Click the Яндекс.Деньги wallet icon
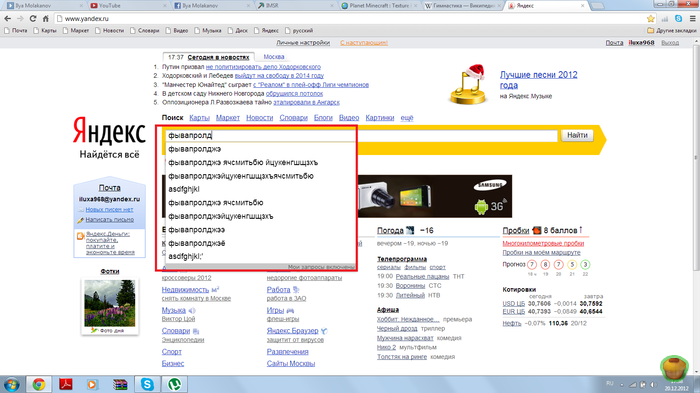The height and width of the screenshot is (393, 700). (80, 236)
